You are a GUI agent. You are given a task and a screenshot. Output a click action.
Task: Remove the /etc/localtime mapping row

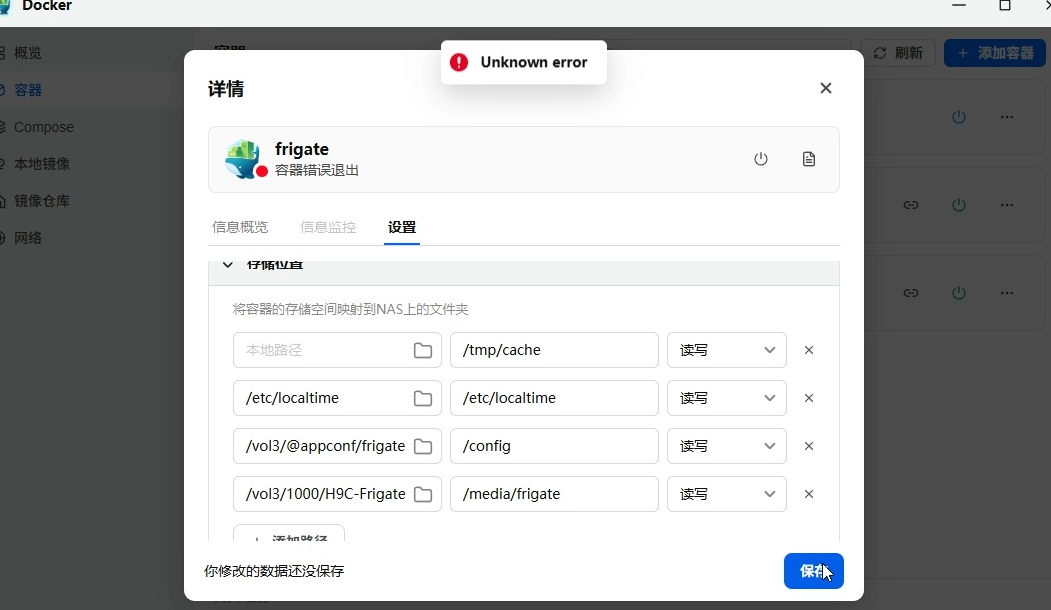pos(809,398)
